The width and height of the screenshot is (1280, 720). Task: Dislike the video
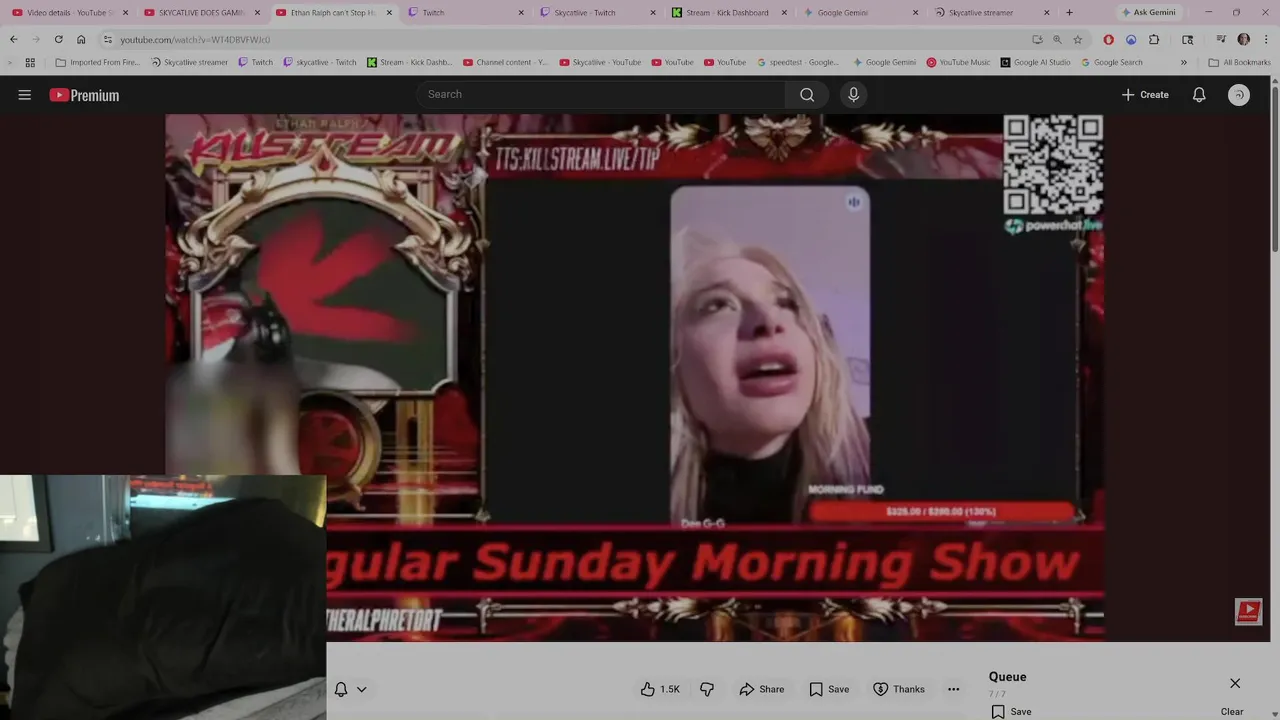point(707,689)
